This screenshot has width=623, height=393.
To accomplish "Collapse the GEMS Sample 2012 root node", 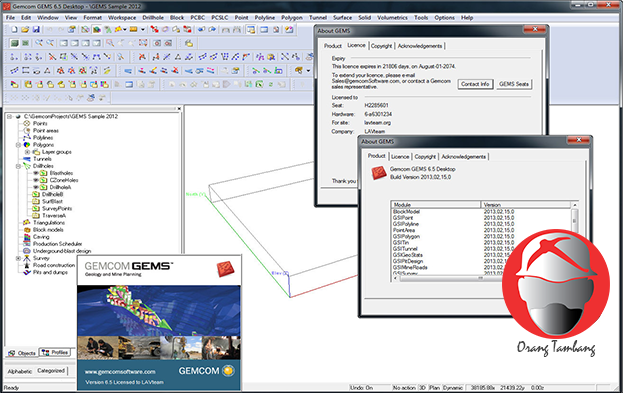I will pos(9,116).
